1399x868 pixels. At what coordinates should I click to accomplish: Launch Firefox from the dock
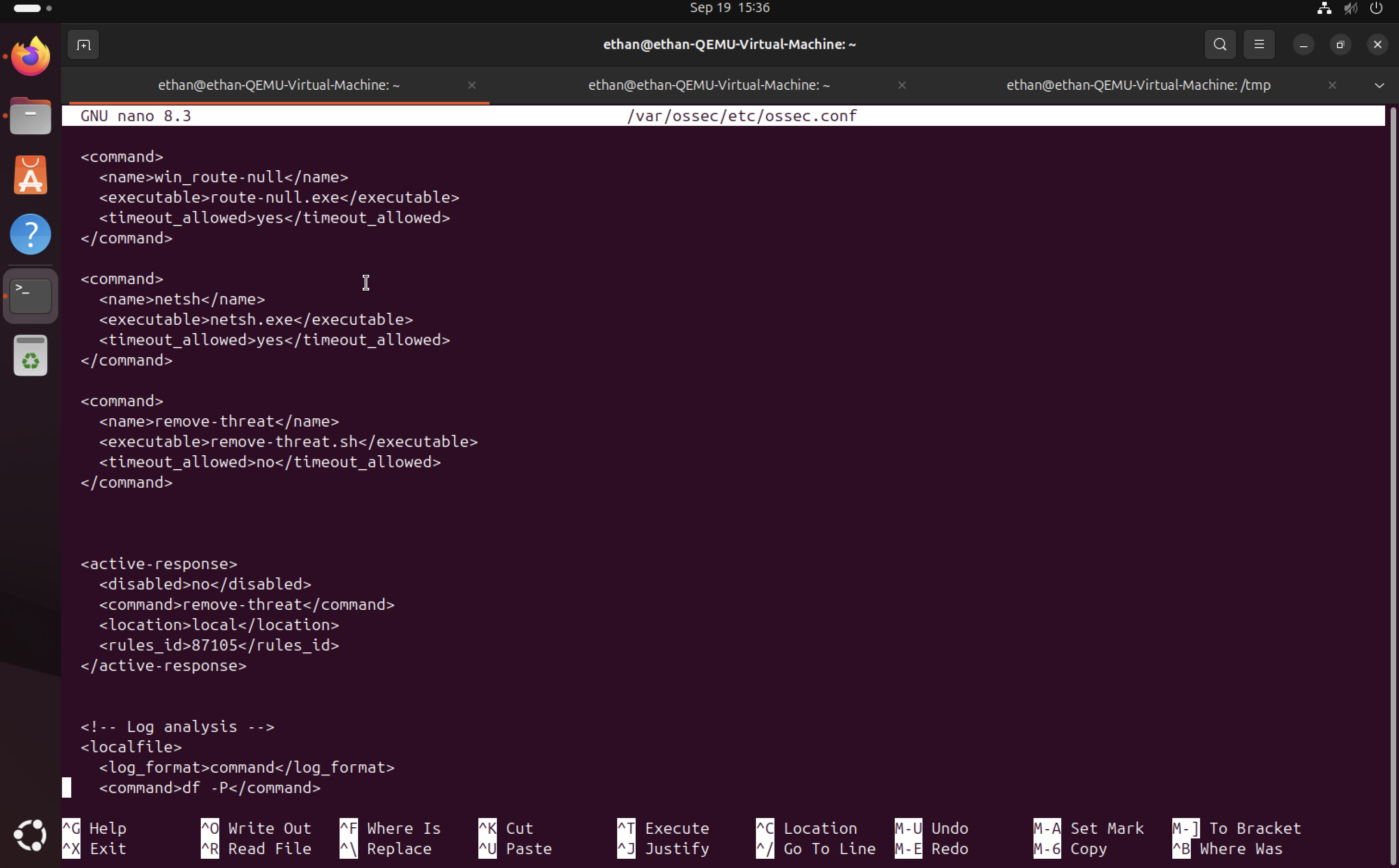(x=31, y=56)
